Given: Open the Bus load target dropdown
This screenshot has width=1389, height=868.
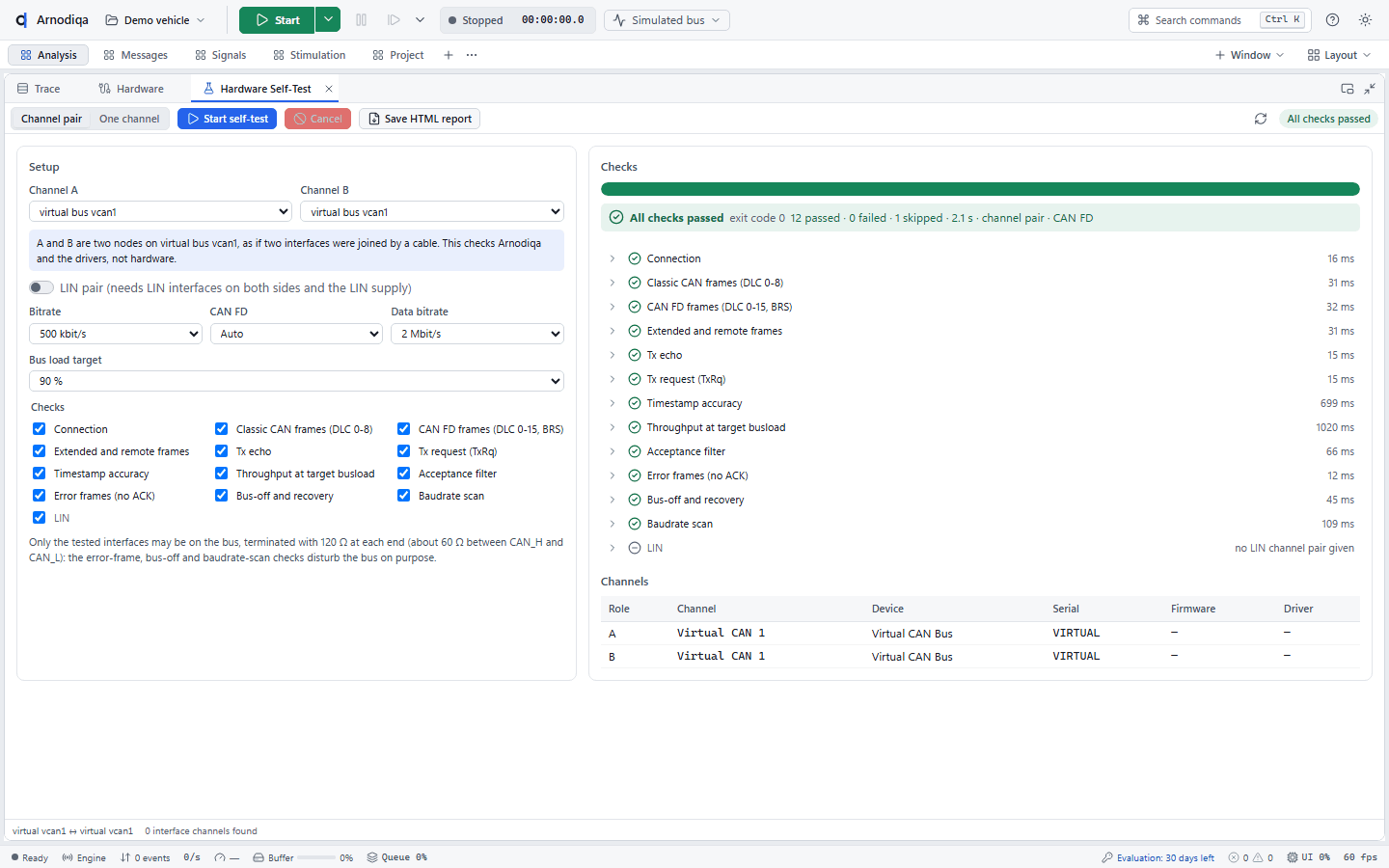Looking at the screenshot, I should (296, 381).
